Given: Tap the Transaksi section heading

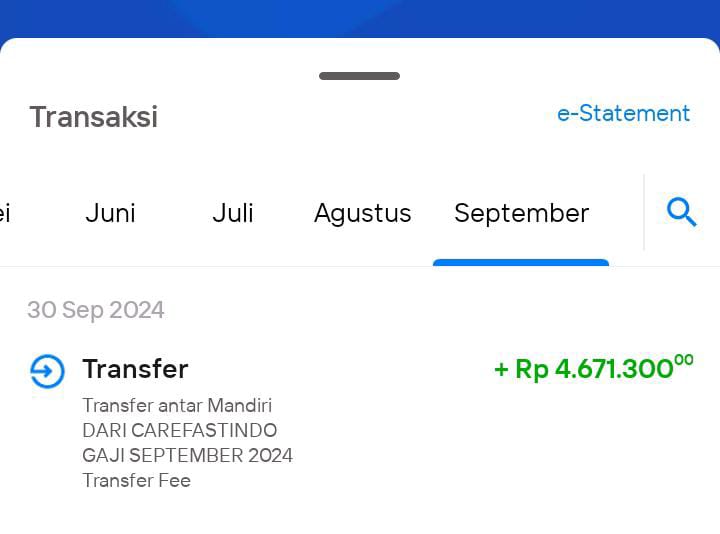Looking at the screenshot, I should point(94,117).
